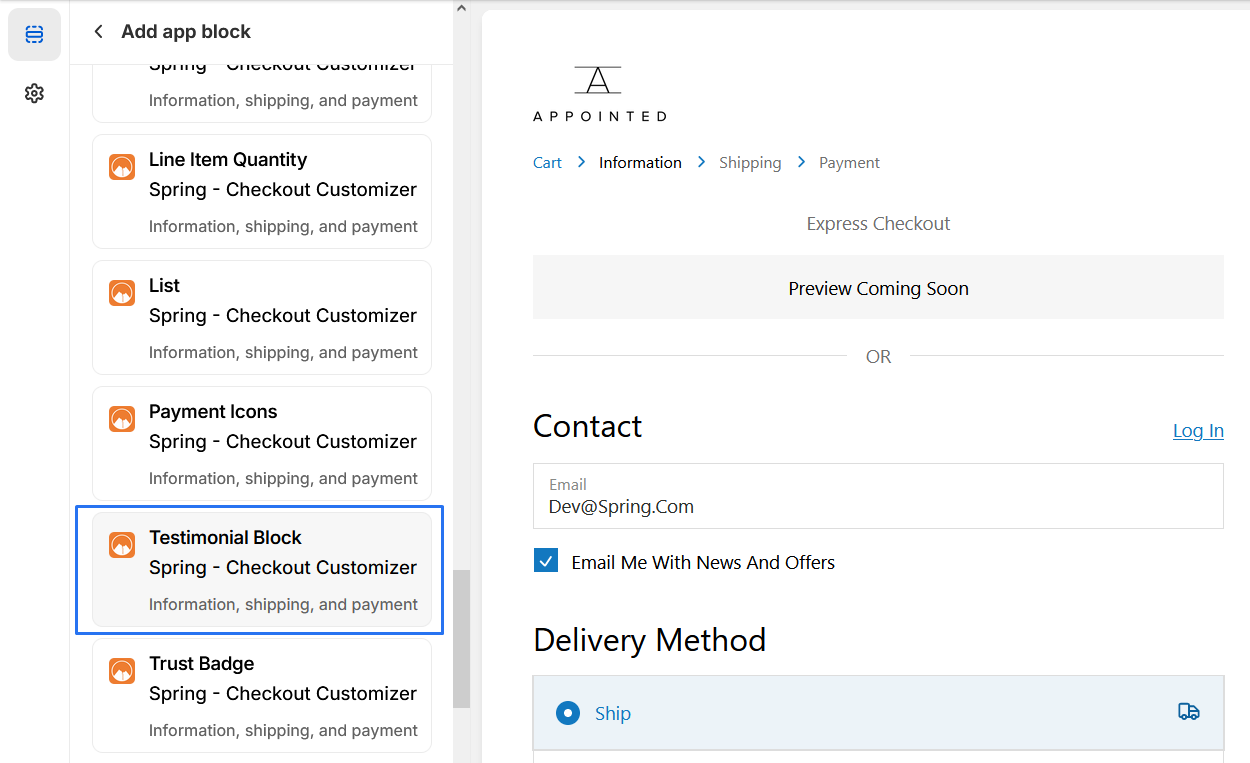
Task: Click the Testimonial Block app icon
Action: [x=122, y=545]
